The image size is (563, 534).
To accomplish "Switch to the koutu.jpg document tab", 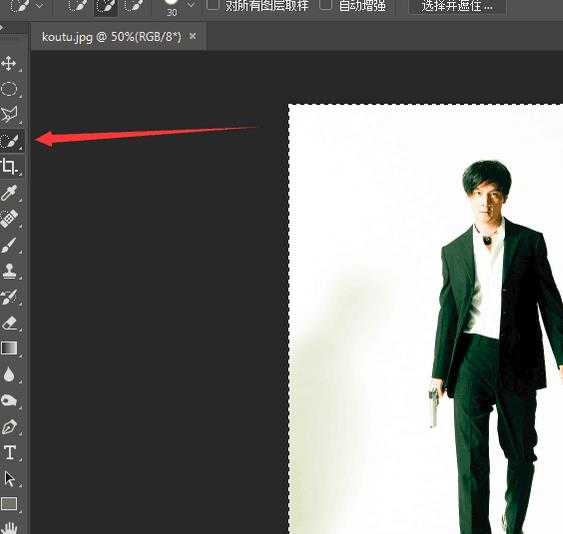I will tap(111, 37).
